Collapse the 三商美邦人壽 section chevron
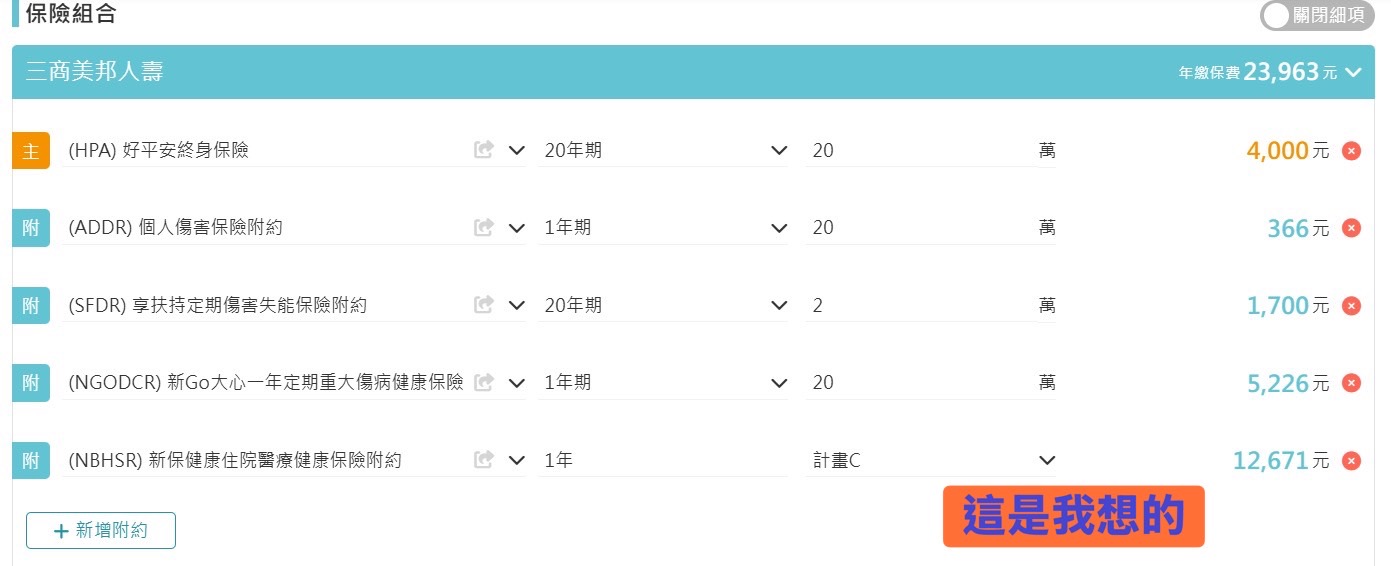The width and height of the screenshot is (1391, 566). click(1354, 72)
